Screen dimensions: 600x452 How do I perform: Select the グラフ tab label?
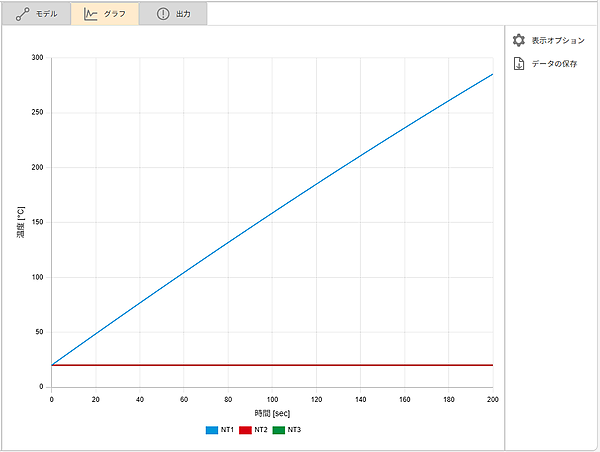(115, 14)
